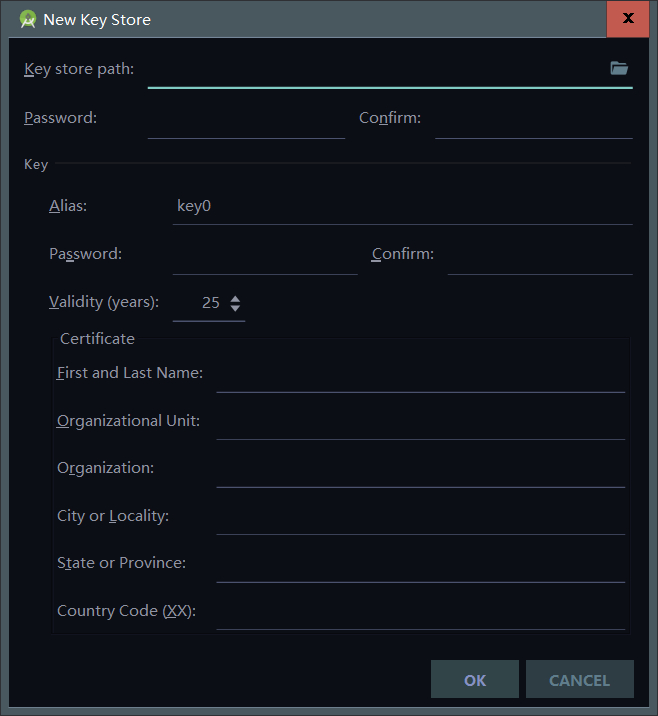The height and width of the screenshot is (716, 658).
Task: Close the New Key Store dialog
Action: pos(628,19)
